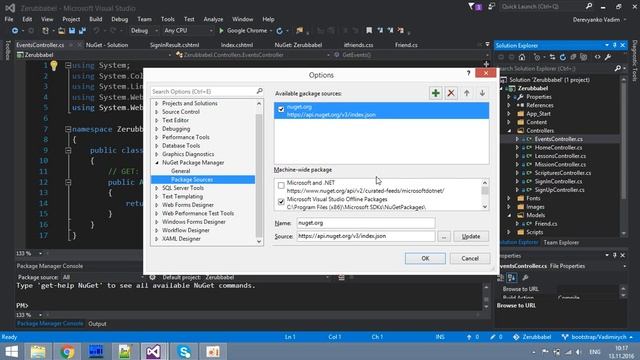
Task: Switch to the Team Explorer tab
Action: pos(561,242)
